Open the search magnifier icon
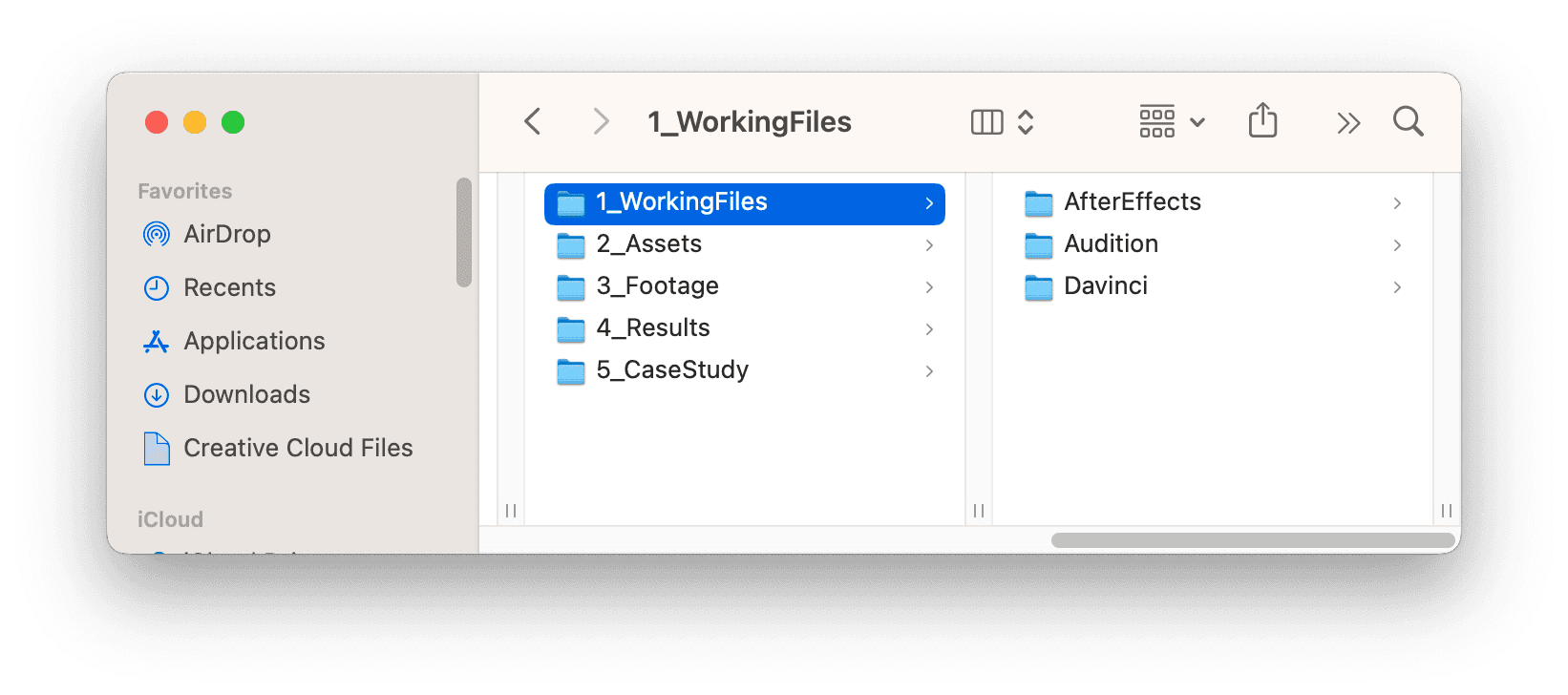This screenshot has height=695, width=1568. [1408, 122]
